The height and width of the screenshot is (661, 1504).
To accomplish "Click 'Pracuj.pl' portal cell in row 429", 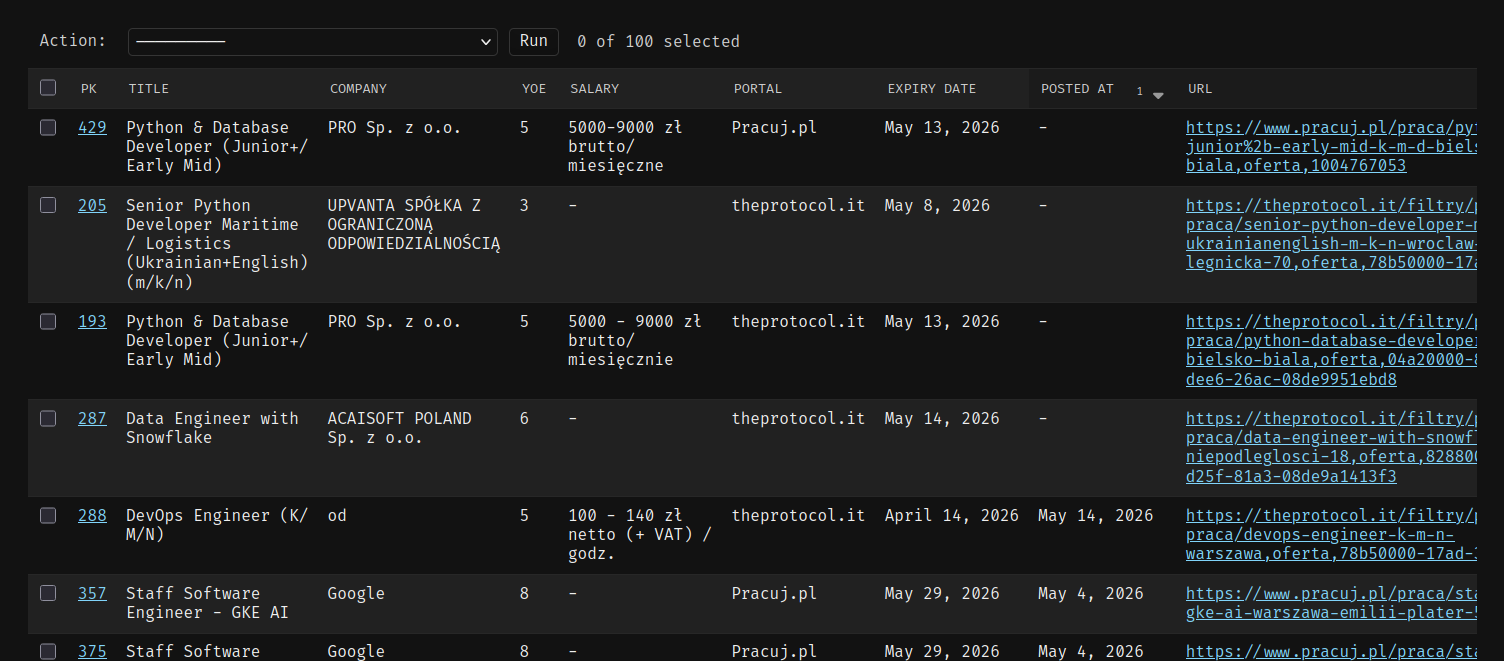I will pos(774,127).
